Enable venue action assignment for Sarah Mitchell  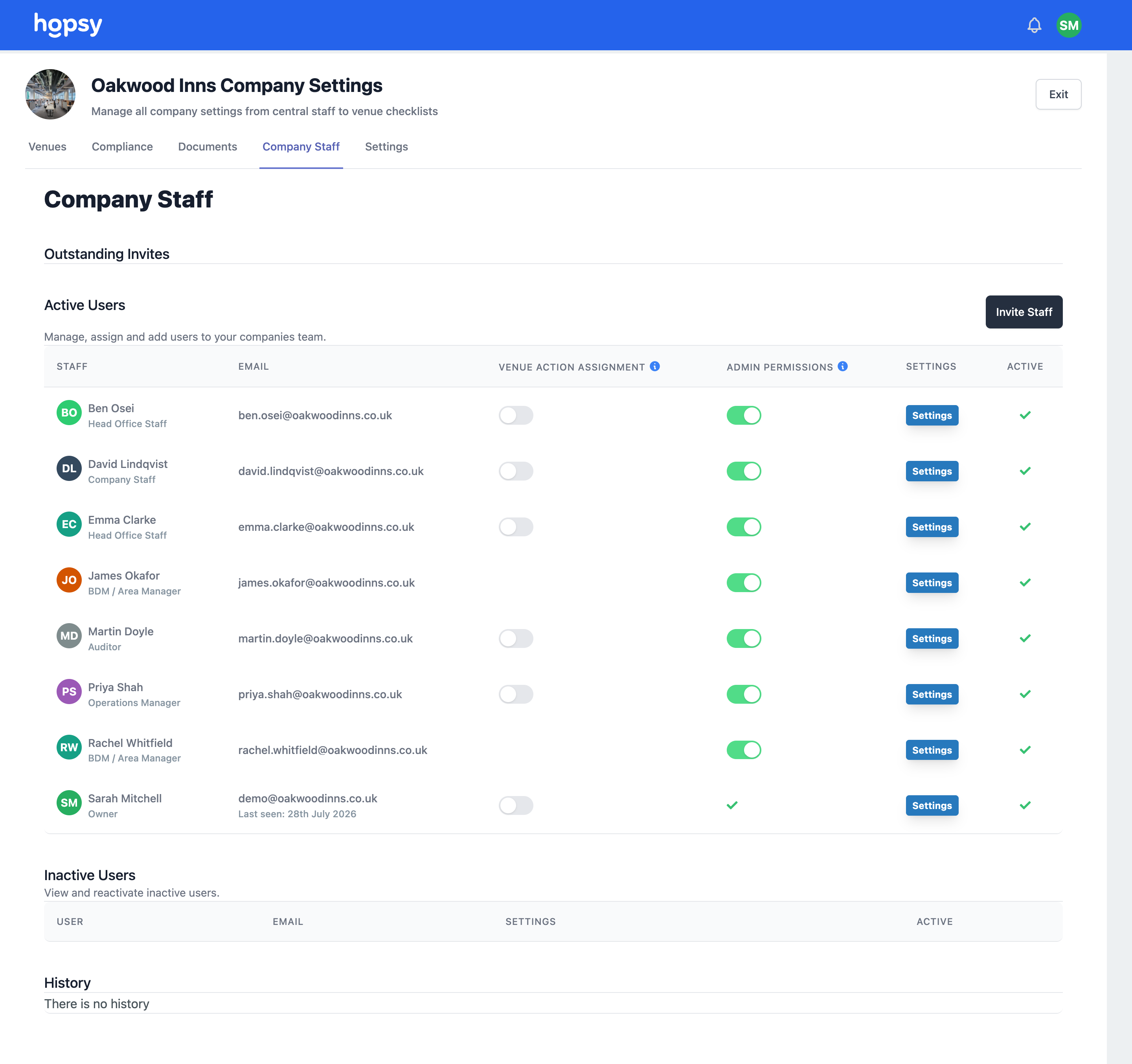516,805
